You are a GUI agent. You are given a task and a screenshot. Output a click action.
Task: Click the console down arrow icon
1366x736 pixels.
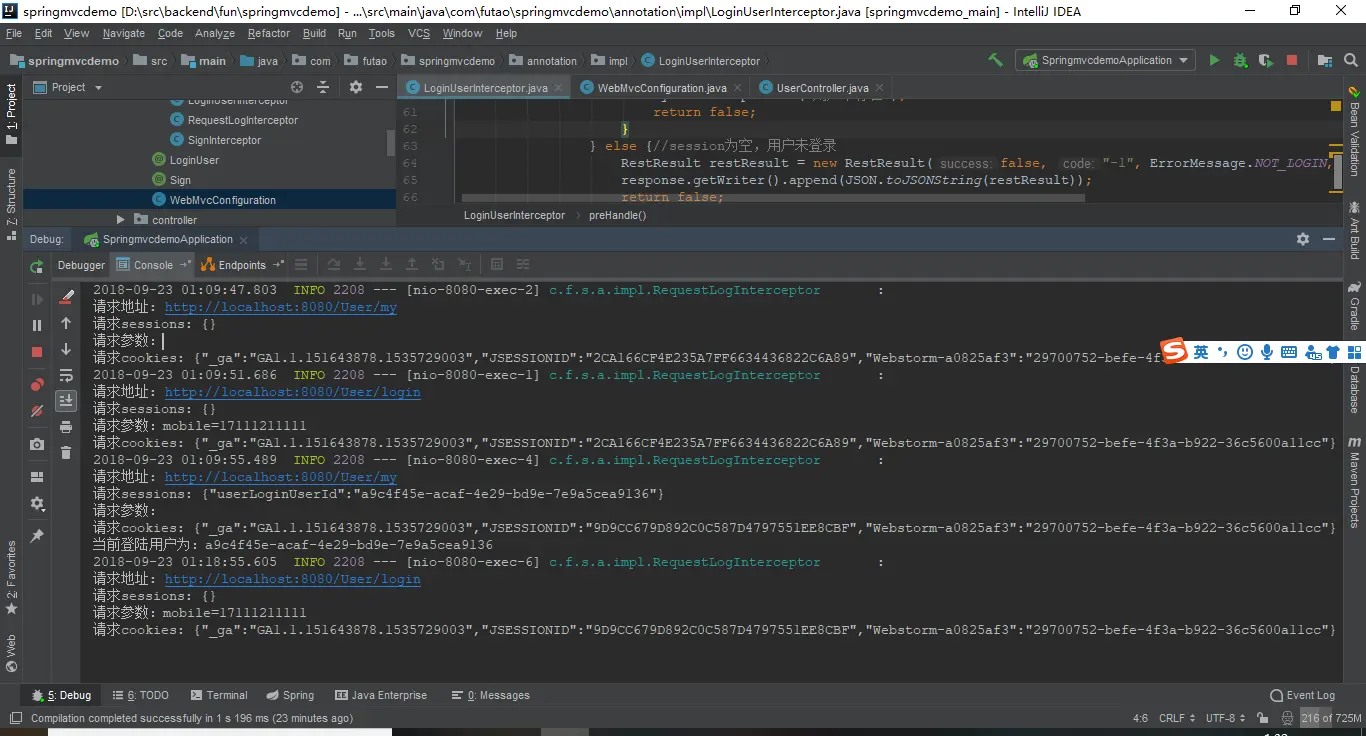point(66,349)
